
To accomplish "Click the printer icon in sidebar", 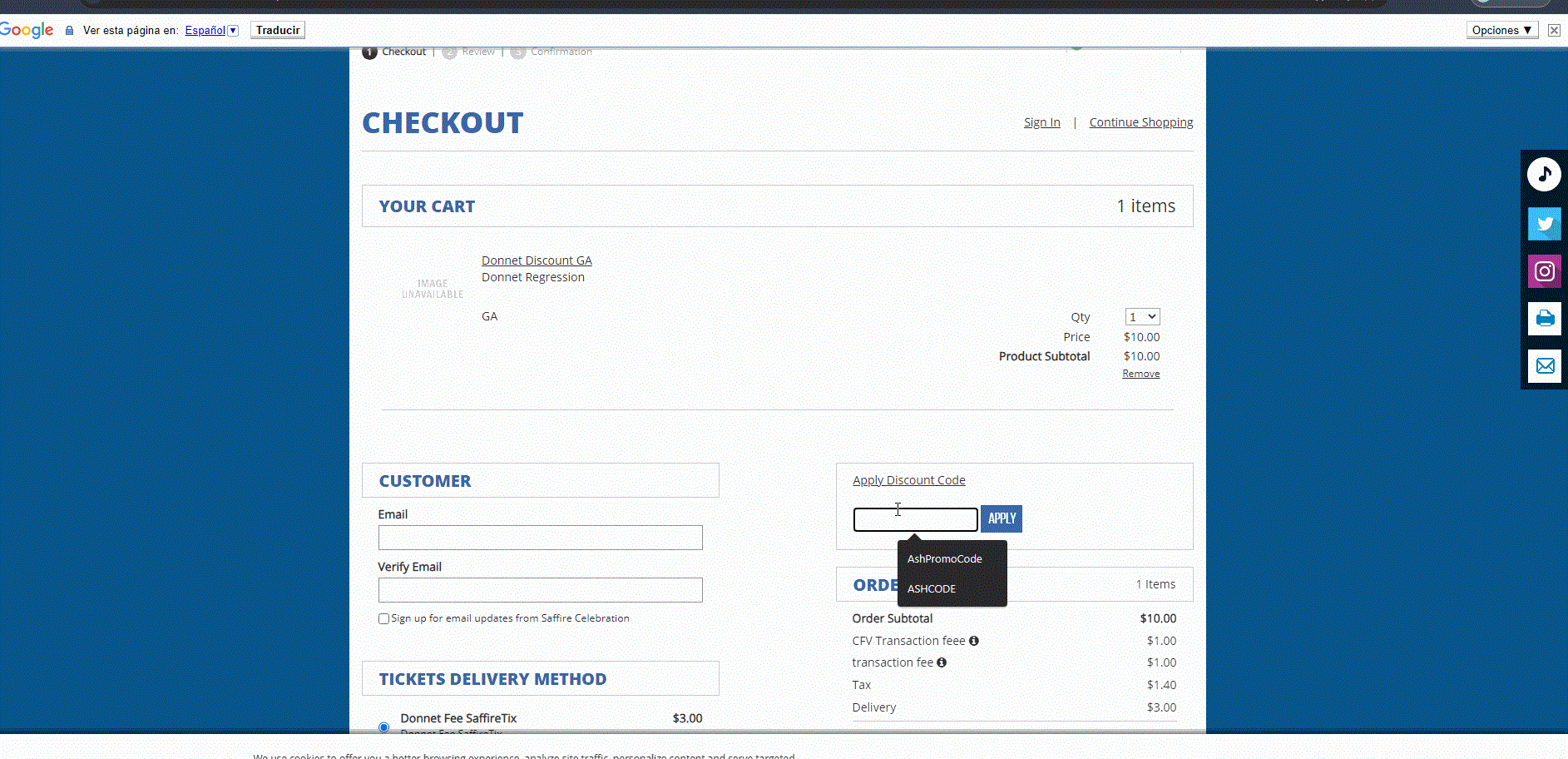I will coord(1544,319).
